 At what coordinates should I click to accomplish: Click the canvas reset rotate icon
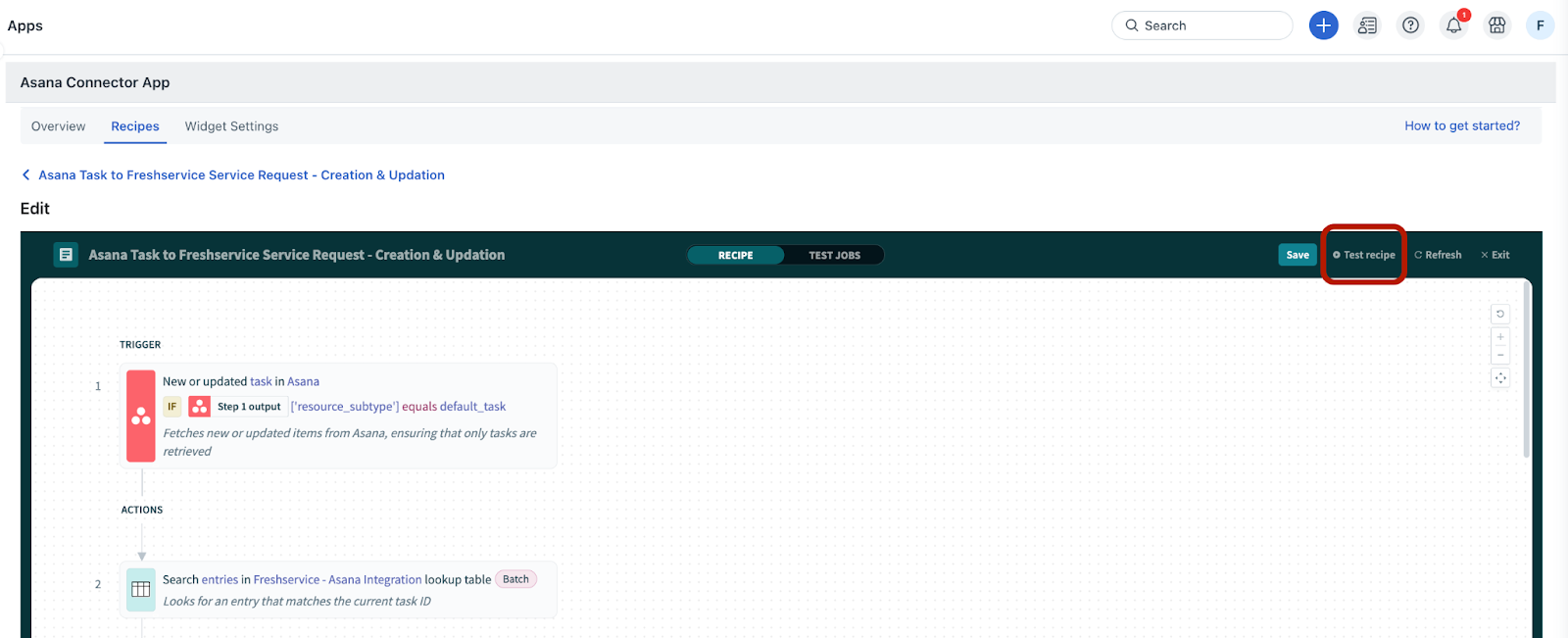click(1500, 314)
